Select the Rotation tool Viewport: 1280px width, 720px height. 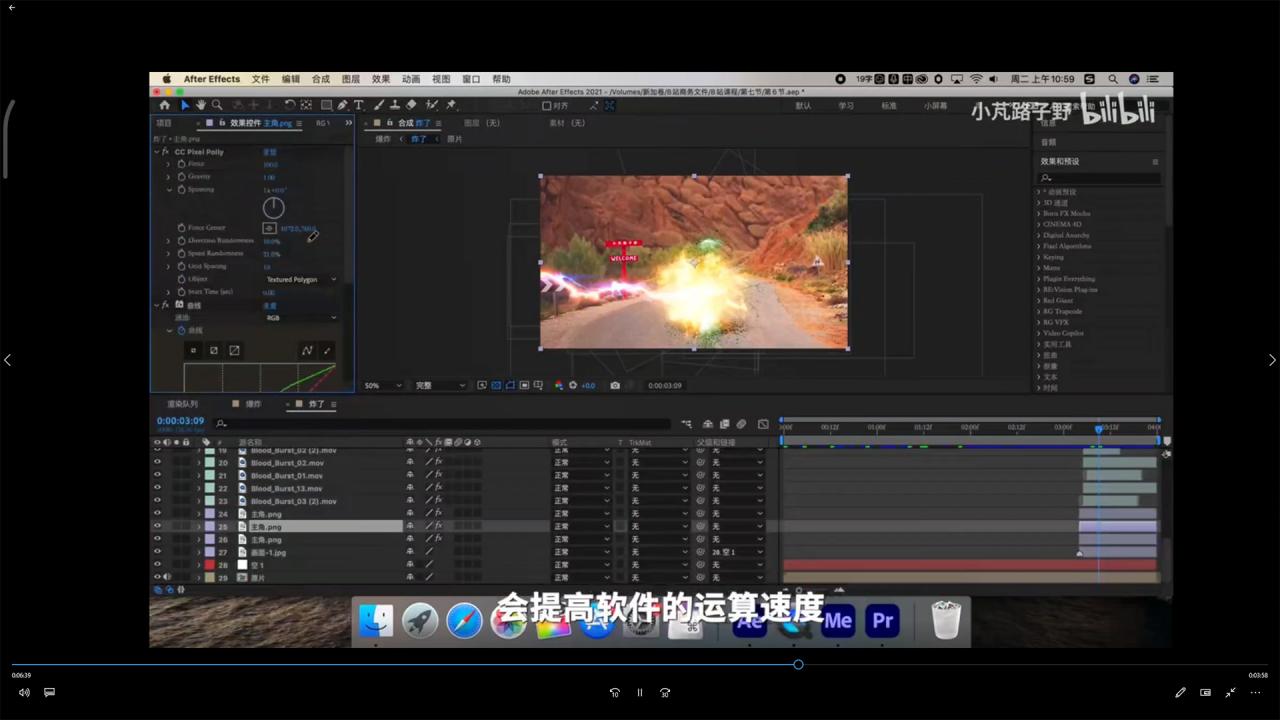click(289, 105)
